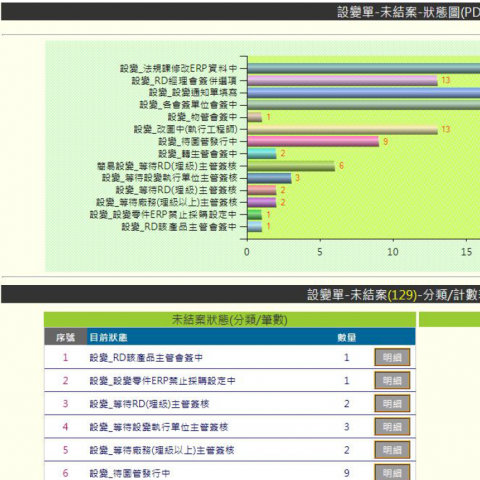Click the 未結案狀態(分類/筆數) green panel title
The image size is (480, 480).
coord(230,320)
